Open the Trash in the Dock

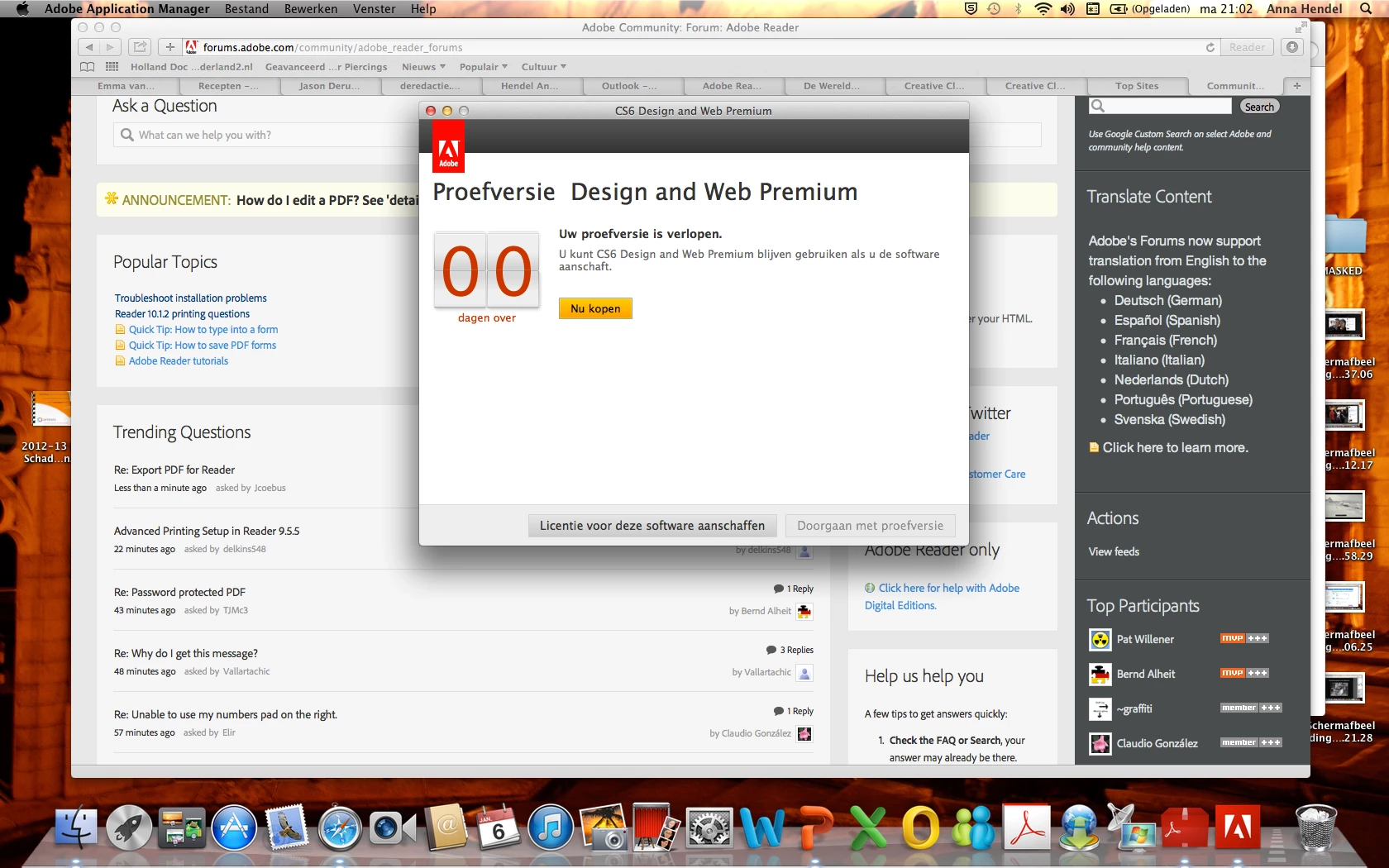1315,827
